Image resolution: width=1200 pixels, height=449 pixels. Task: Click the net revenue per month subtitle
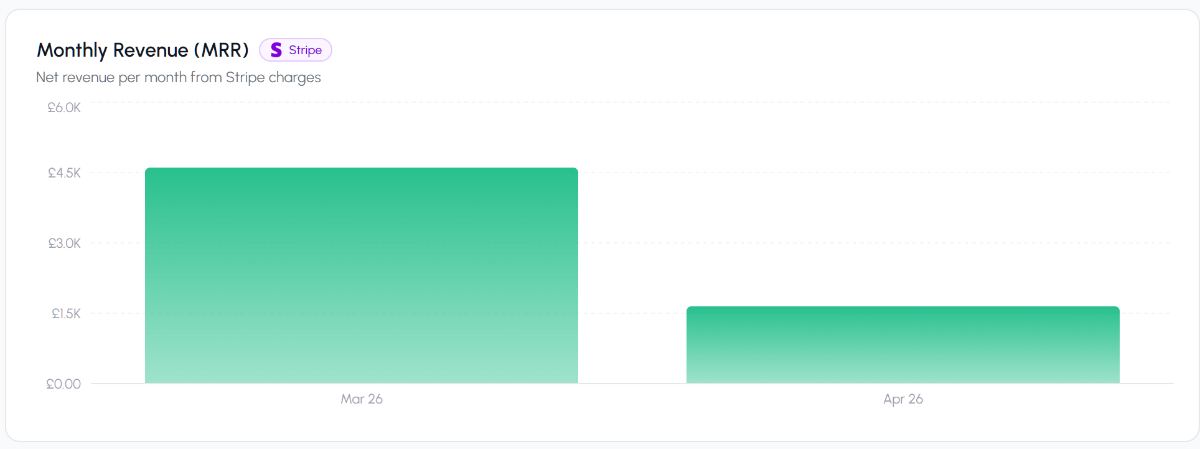(x=178, y=77)
